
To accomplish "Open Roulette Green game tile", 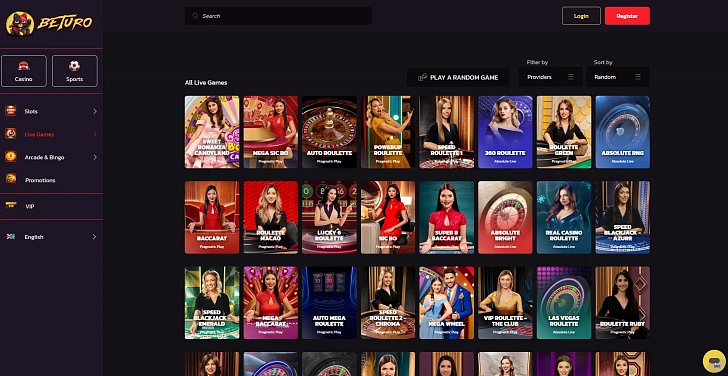I will coord(564,132).
